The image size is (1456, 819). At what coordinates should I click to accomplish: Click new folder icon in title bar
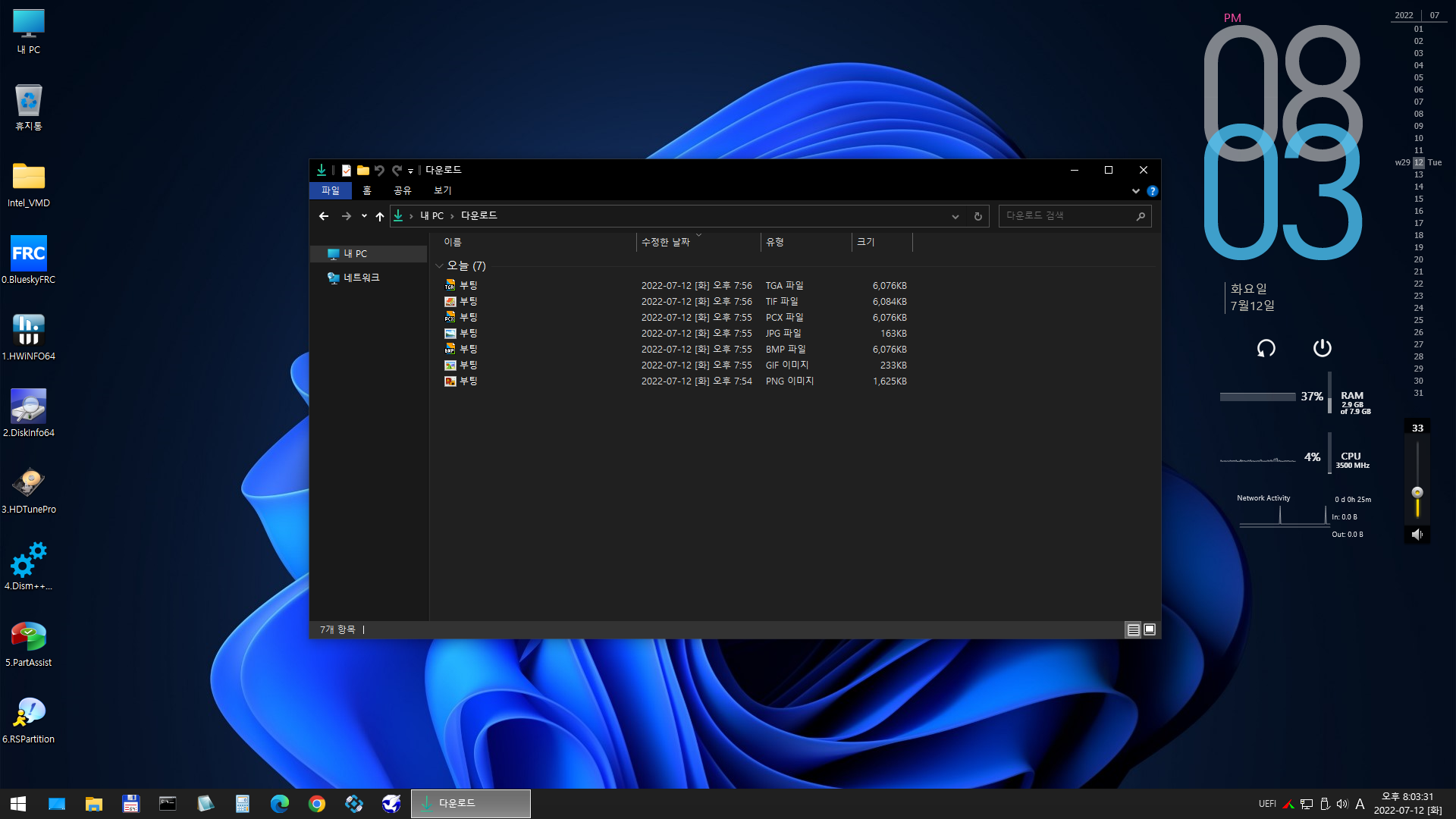pyautogui.click(x=363, y=171)
